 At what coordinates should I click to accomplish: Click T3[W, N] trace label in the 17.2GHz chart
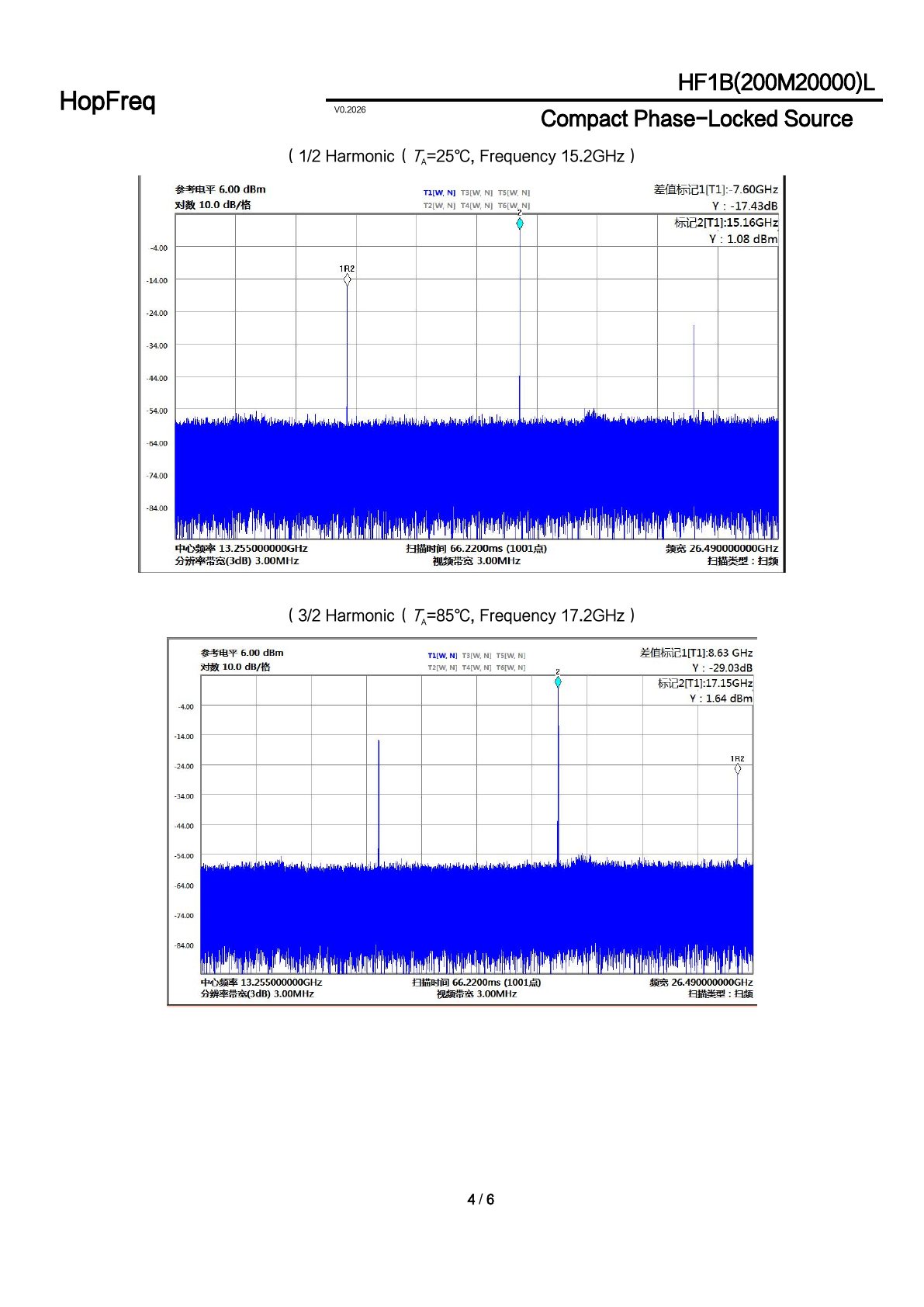tap(476, 656)
